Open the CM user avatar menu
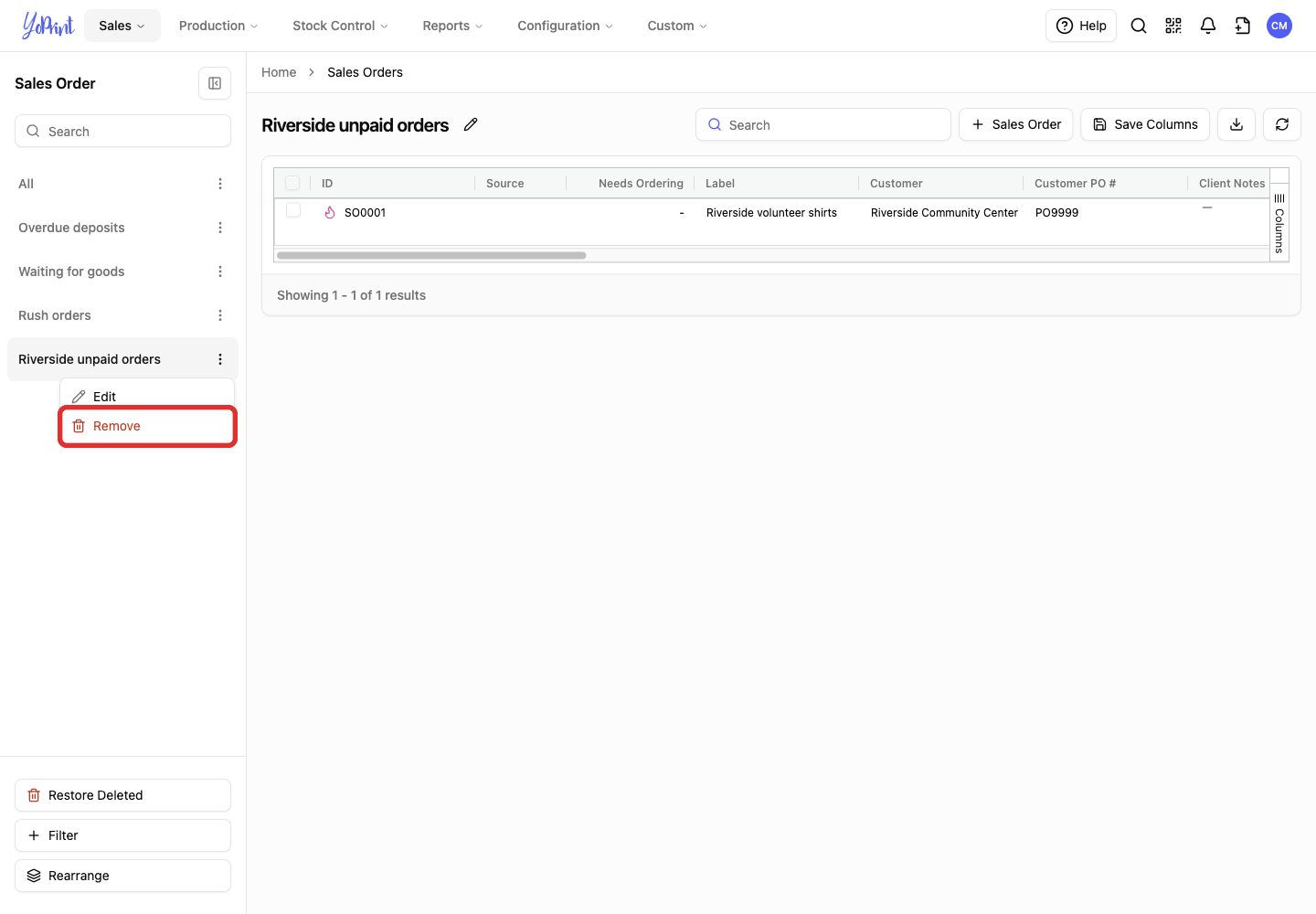The height and width of the screenshot is (914, 1316). tap(1279, 26)
